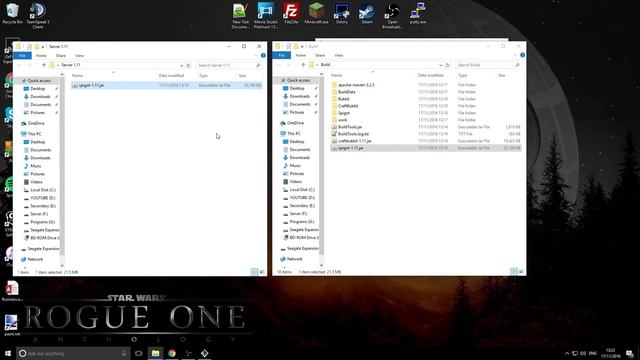Open Local Disk (C:) in Server 1.11 sidebar

coord(42,190)
